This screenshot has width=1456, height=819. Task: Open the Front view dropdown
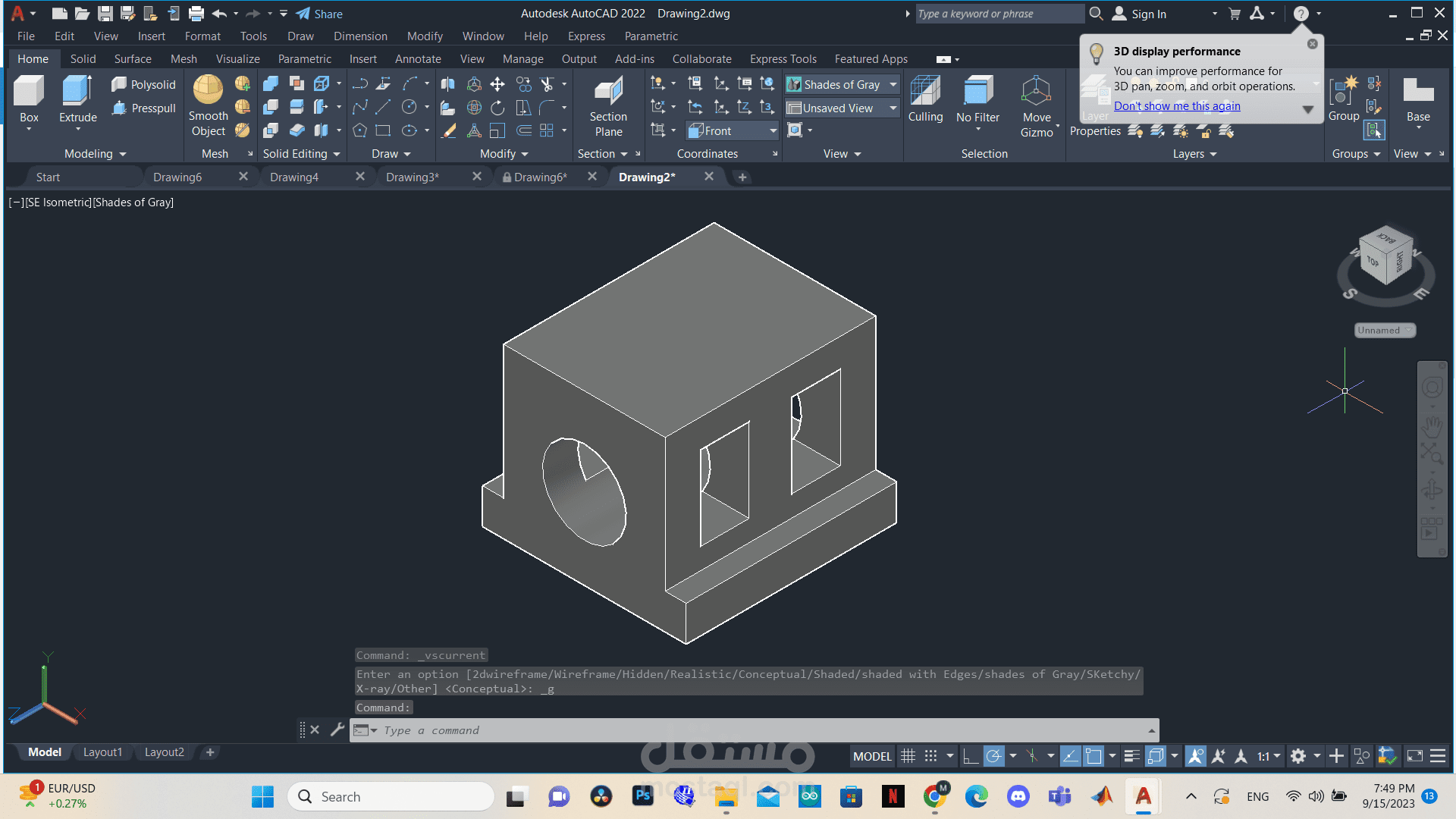773,131
